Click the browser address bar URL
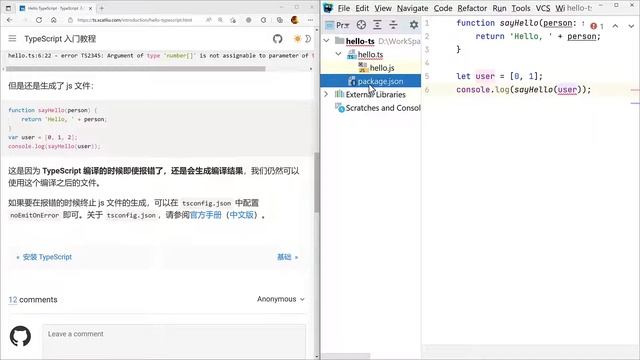The image size is (640, 360). (134, 20)
